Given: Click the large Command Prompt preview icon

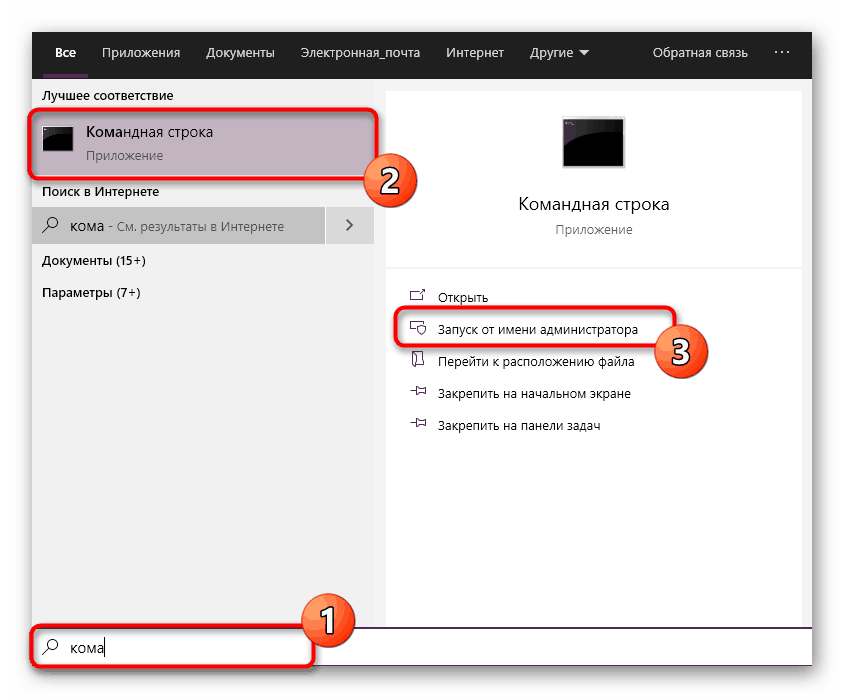Looking at the screenshot, I should pyautogui.click(x=593, y=143).
